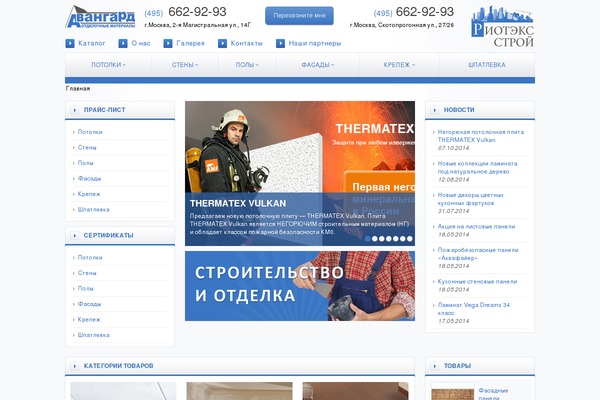
Task: Open Шпатлевка in the Прайс-лист panel
Action: coord(93,209)
